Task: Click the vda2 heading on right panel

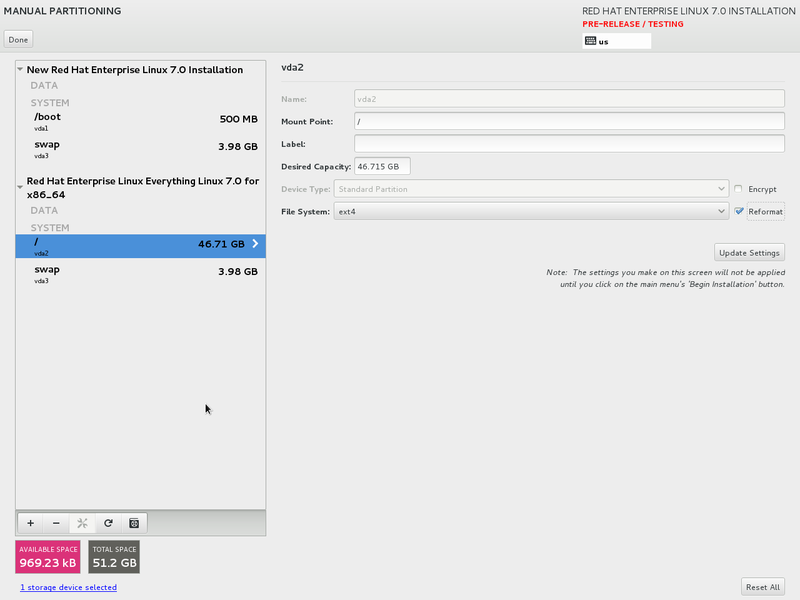Action: pos(292,67)
